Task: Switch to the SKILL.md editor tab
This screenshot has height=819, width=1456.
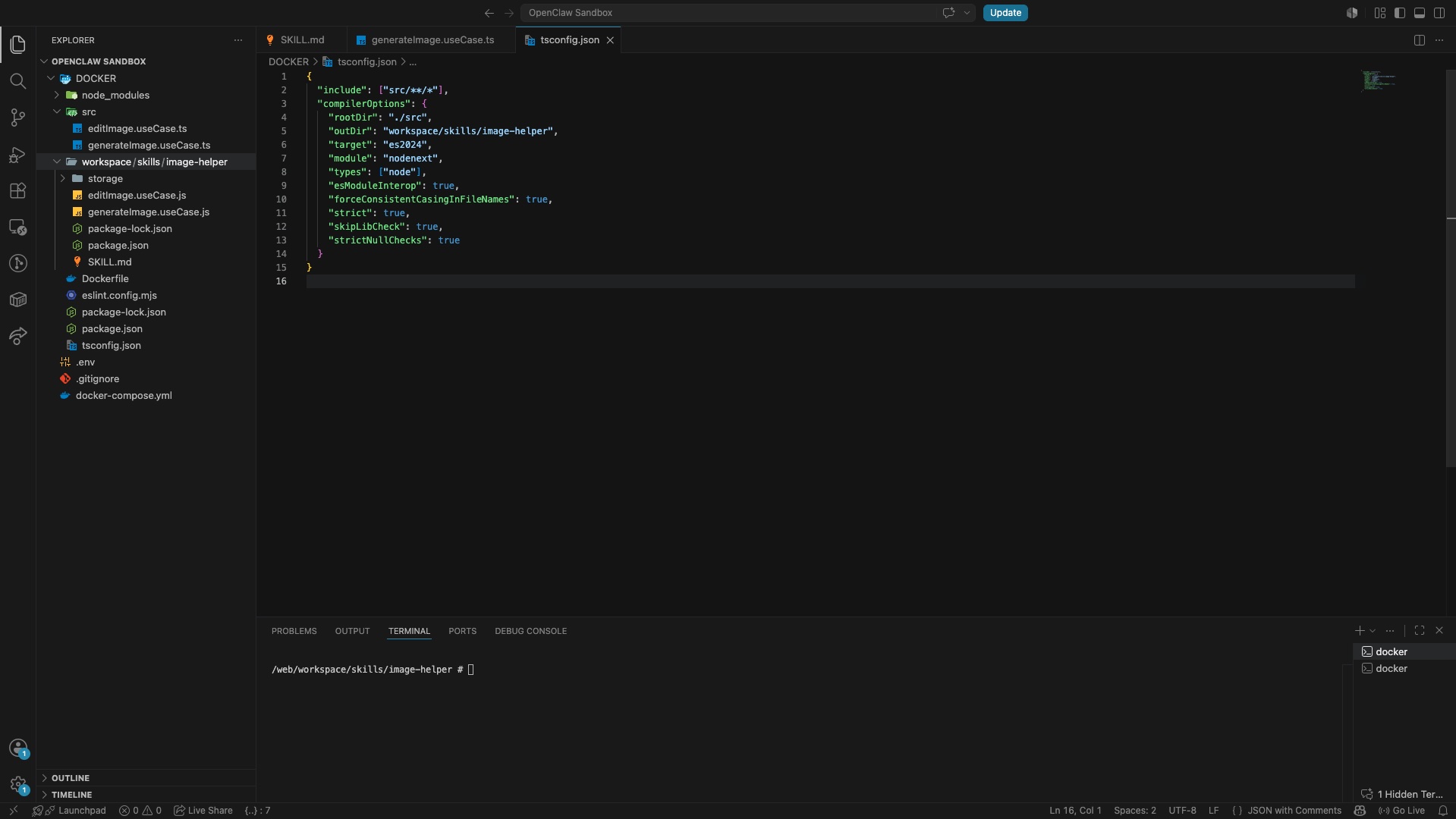Action: pos(302,40)
